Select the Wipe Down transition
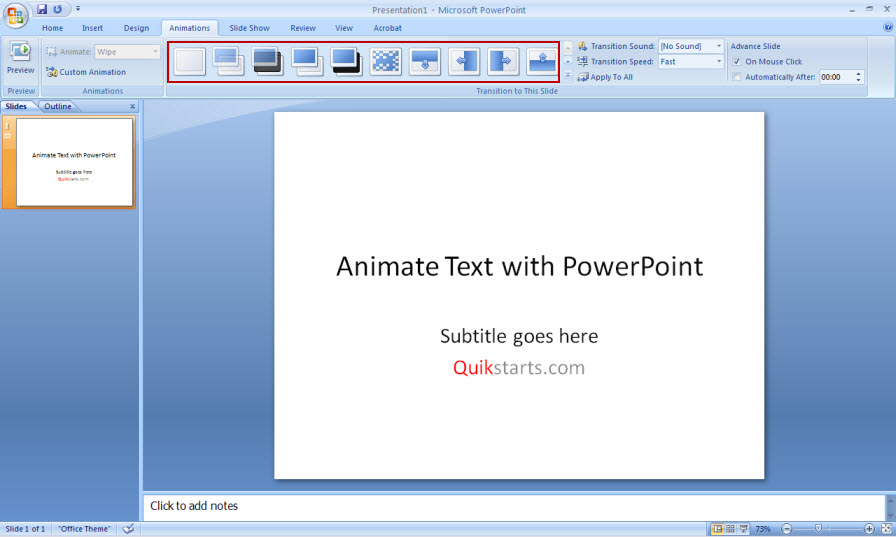 point(425,62)
